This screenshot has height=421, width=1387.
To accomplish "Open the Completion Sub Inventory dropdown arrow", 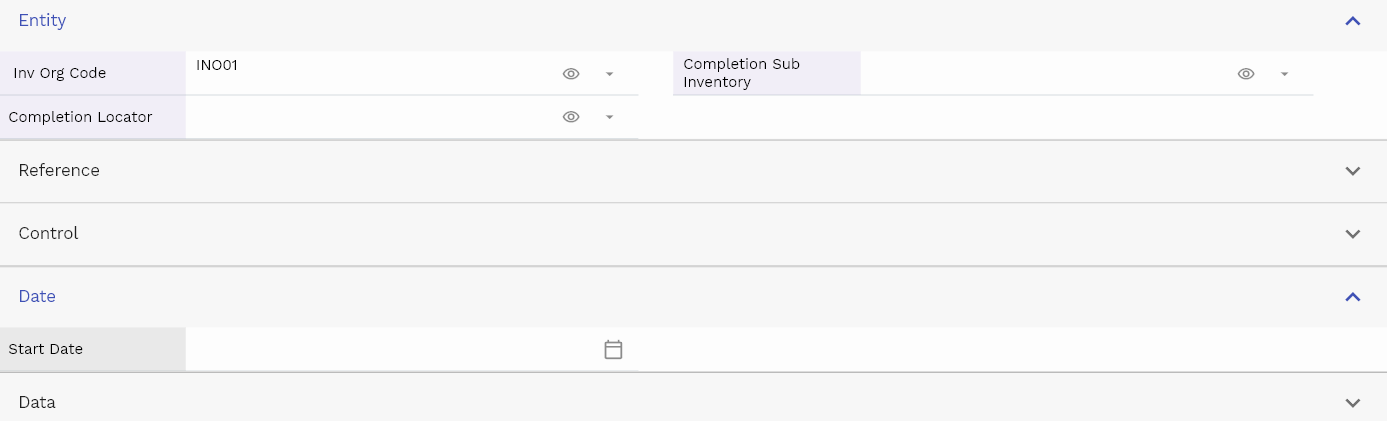I will click(x=1284, y=74).
